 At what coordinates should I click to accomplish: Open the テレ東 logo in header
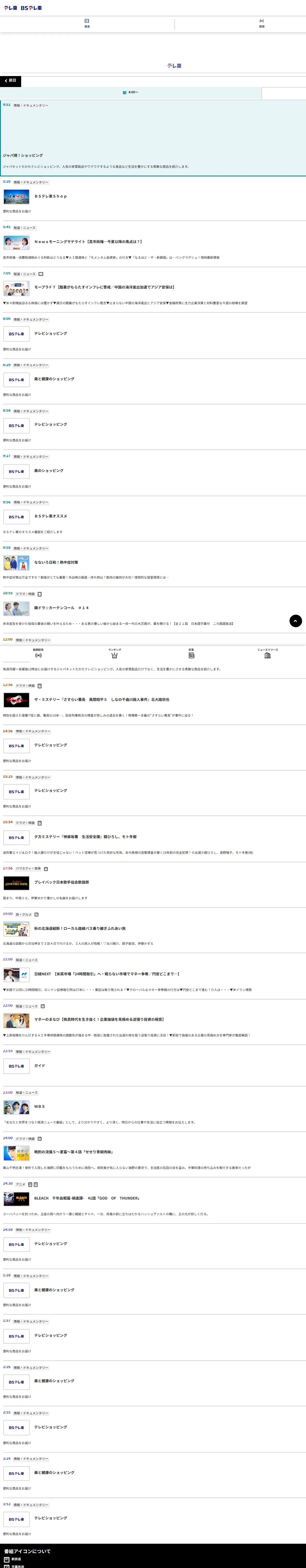pos(10,8)
